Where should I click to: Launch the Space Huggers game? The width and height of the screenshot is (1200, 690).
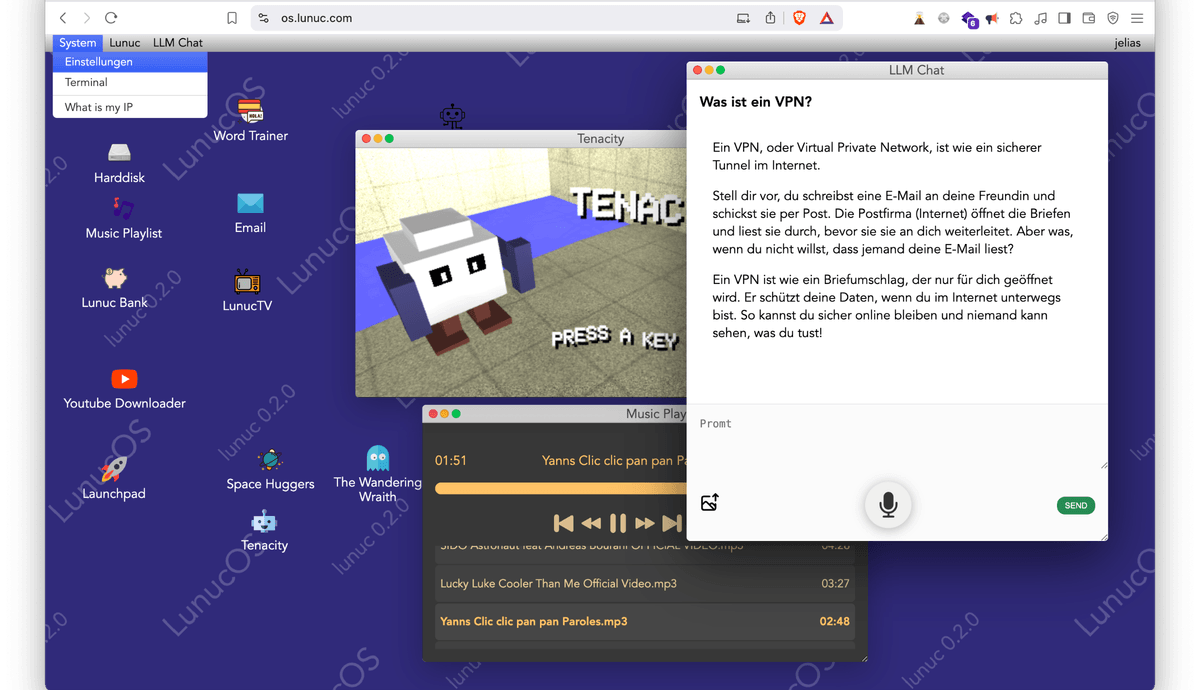point(270,460)
